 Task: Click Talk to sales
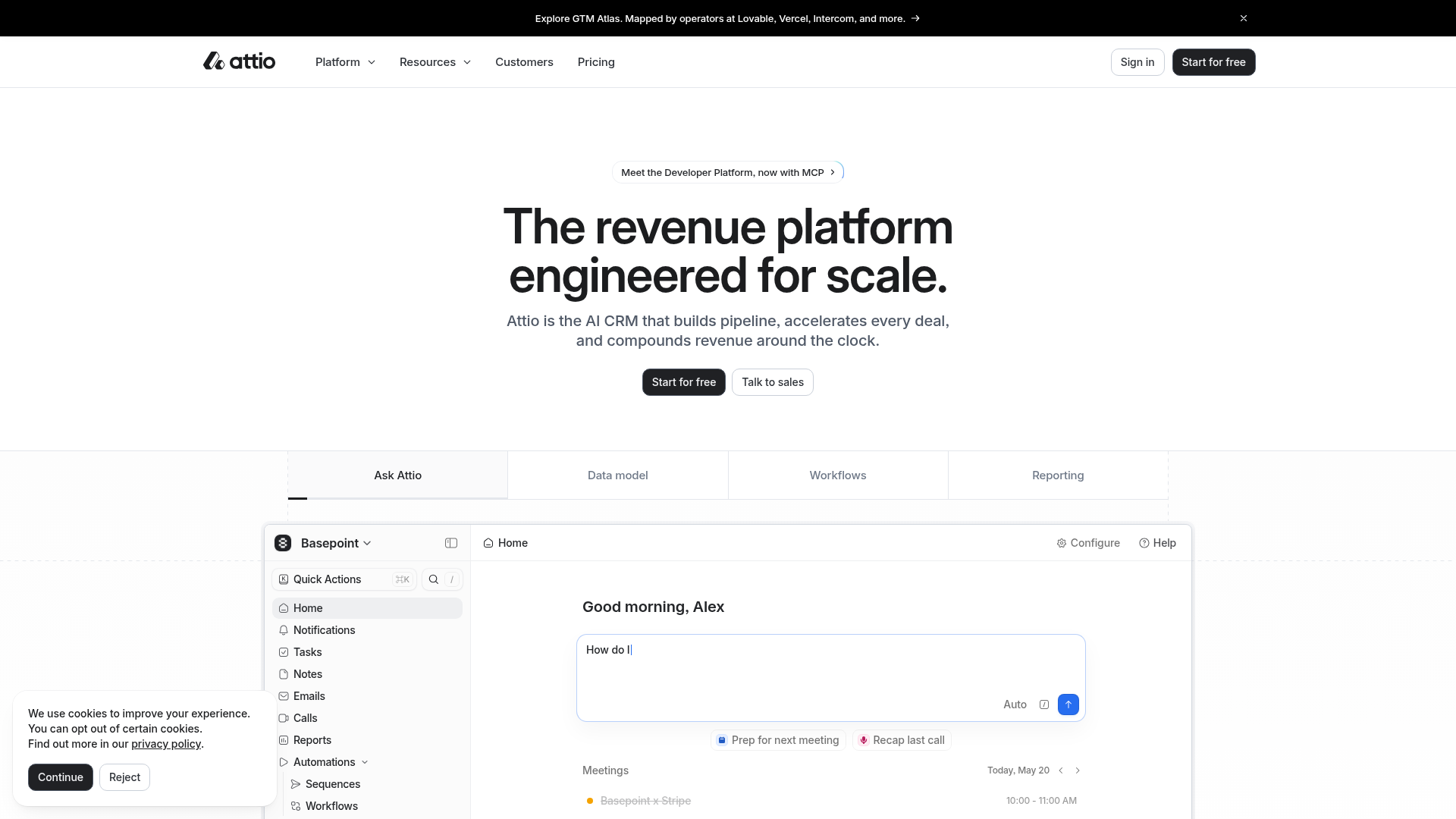[773, 382]
